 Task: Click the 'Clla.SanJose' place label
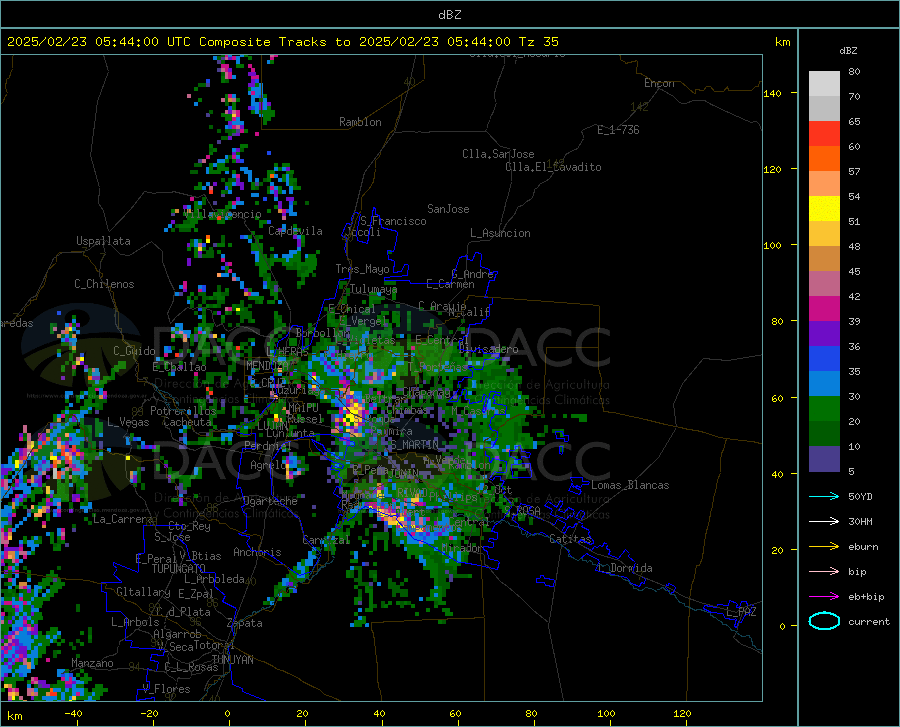(x=498, y=154)
